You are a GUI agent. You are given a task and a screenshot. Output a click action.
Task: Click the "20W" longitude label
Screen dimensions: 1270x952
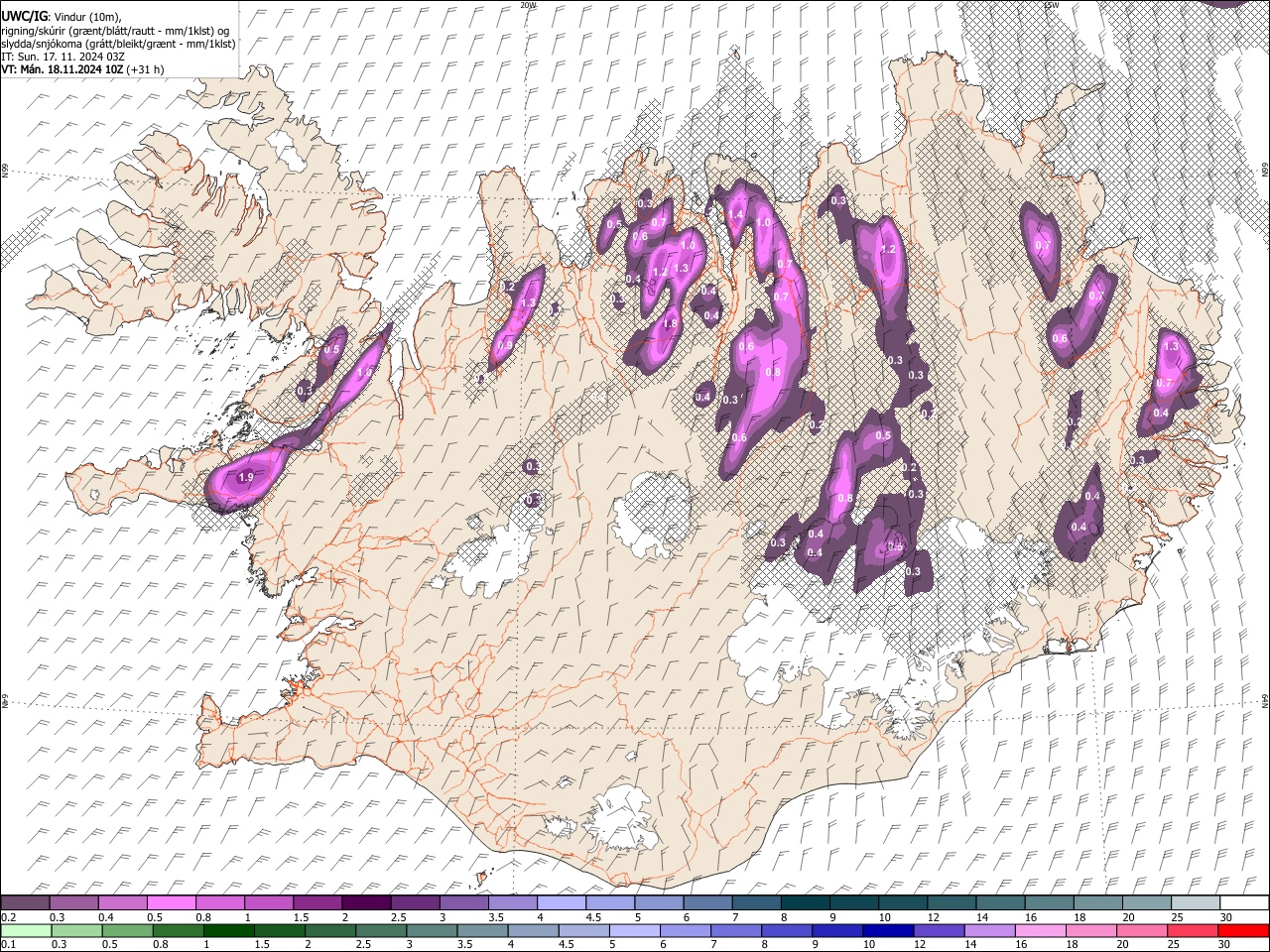point(528,5)
